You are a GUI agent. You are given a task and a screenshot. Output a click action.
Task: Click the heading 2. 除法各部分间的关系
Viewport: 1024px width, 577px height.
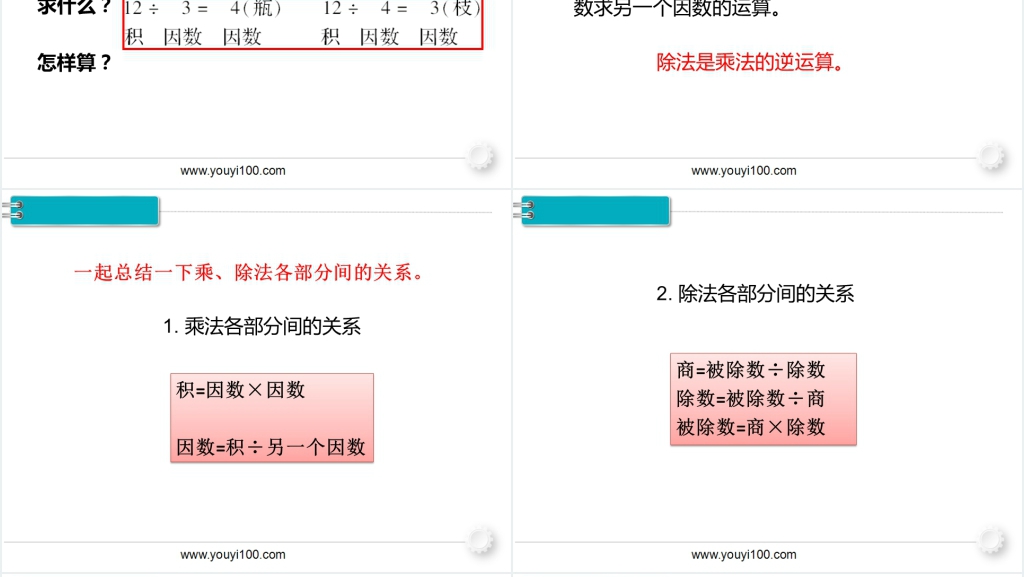point(755,294)
